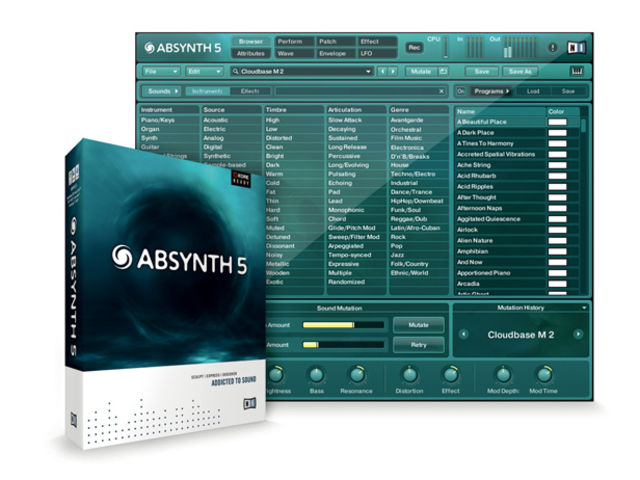Click the Save button

[x=482, y=71]
